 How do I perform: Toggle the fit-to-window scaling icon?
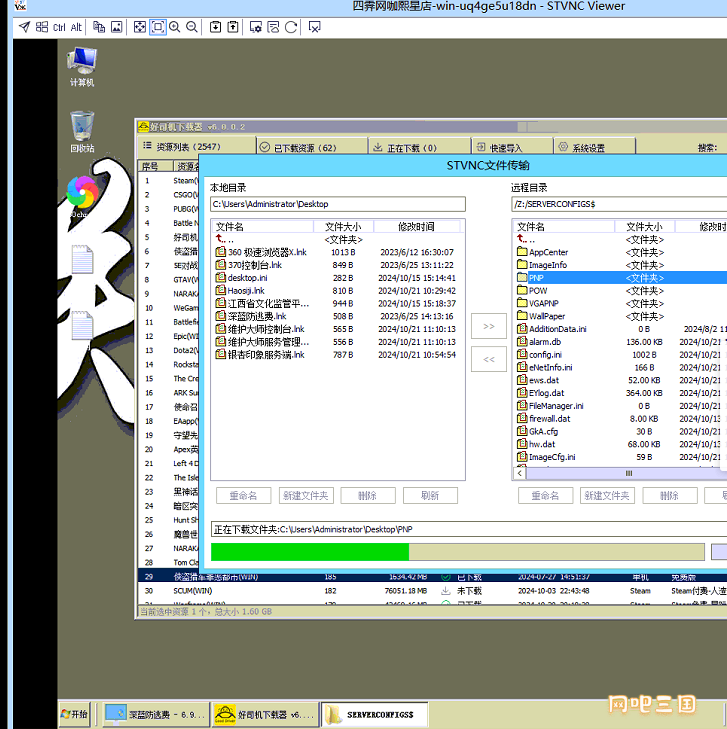point(158,27)
